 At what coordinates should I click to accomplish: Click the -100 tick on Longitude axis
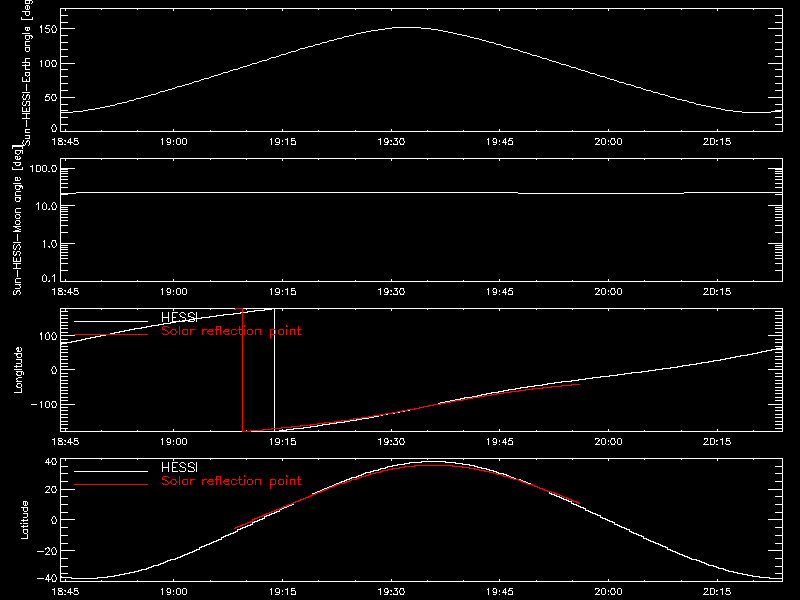coord(44,404)
